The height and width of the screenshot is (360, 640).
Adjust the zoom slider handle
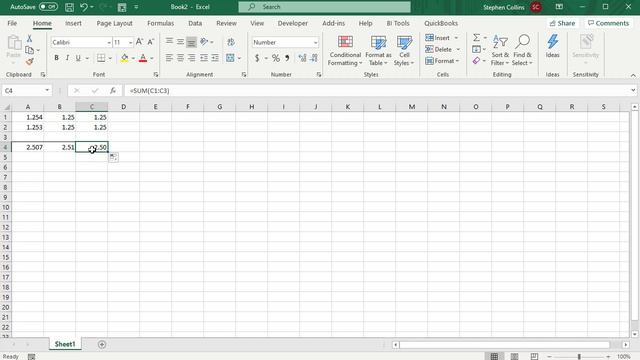579,357
